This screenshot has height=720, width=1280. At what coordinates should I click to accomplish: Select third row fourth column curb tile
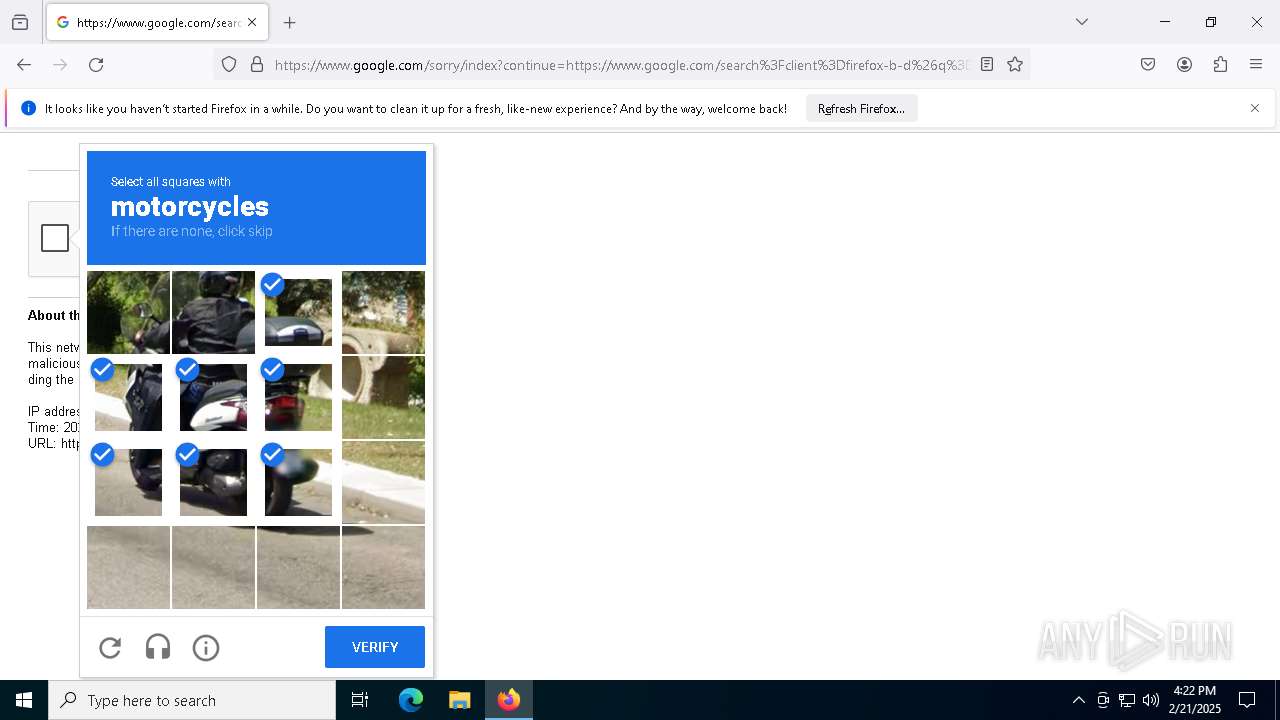(x=383, y=482)
